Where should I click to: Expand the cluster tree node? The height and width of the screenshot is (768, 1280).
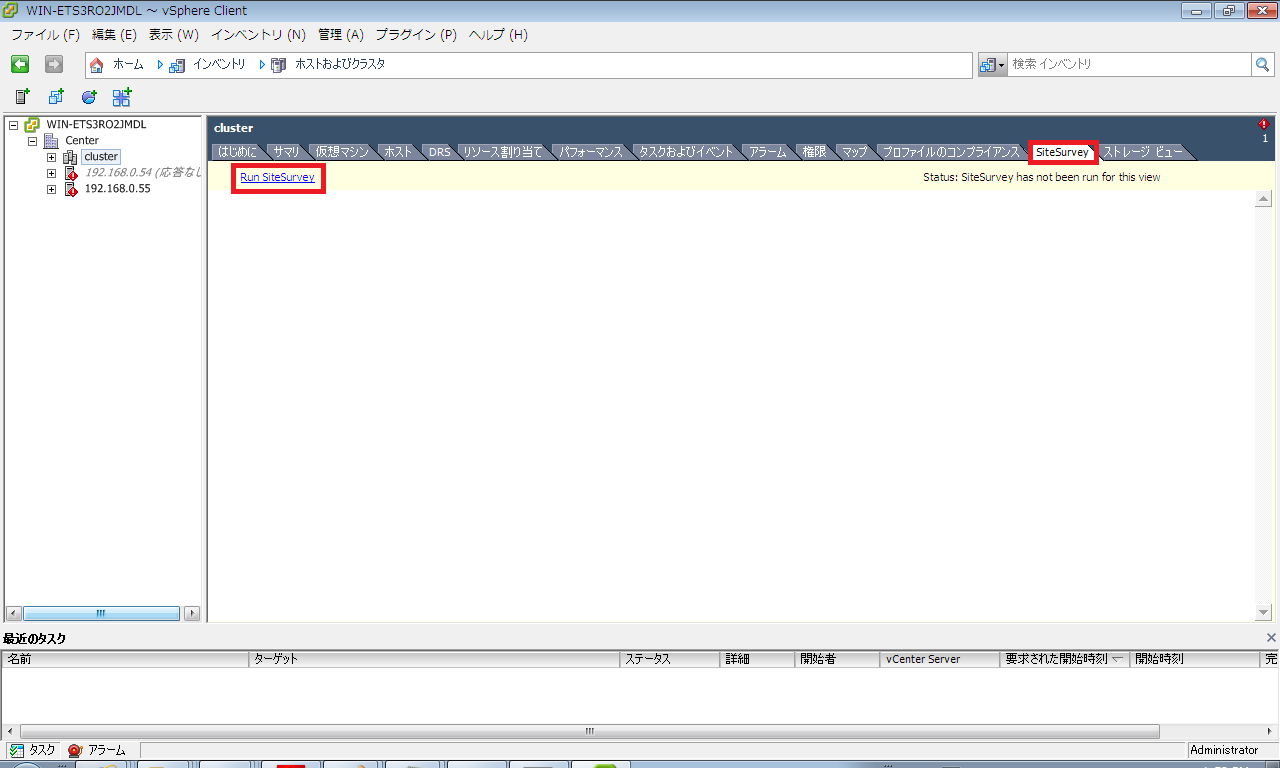(51, 157)
